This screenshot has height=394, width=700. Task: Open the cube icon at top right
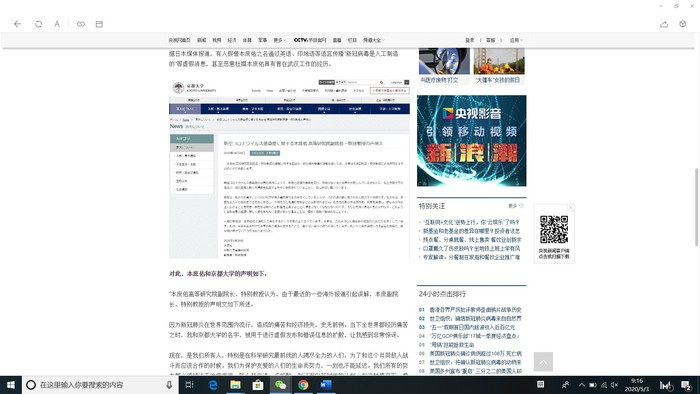683,24
